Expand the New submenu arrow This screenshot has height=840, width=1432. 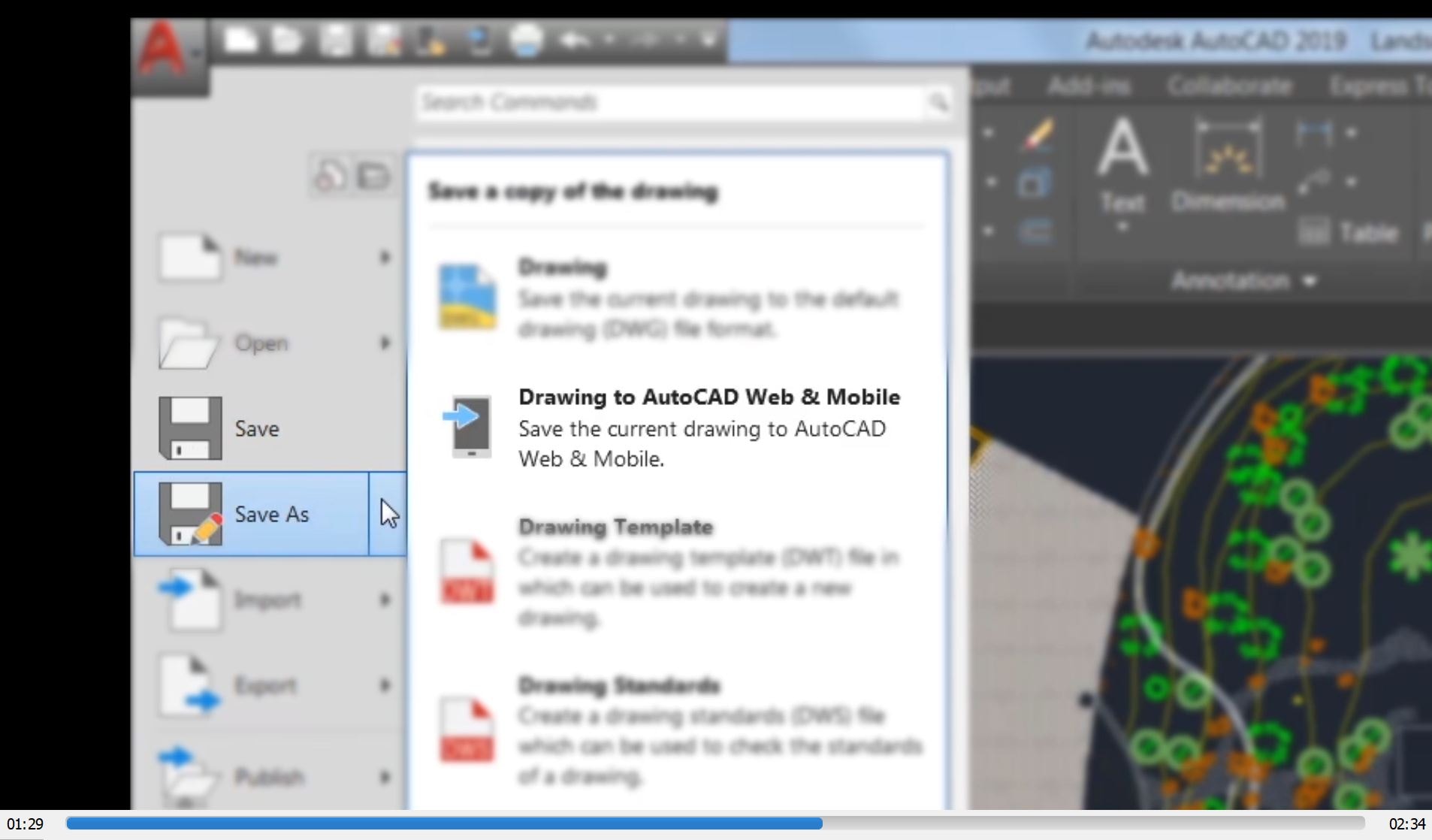tap(385, 258)
